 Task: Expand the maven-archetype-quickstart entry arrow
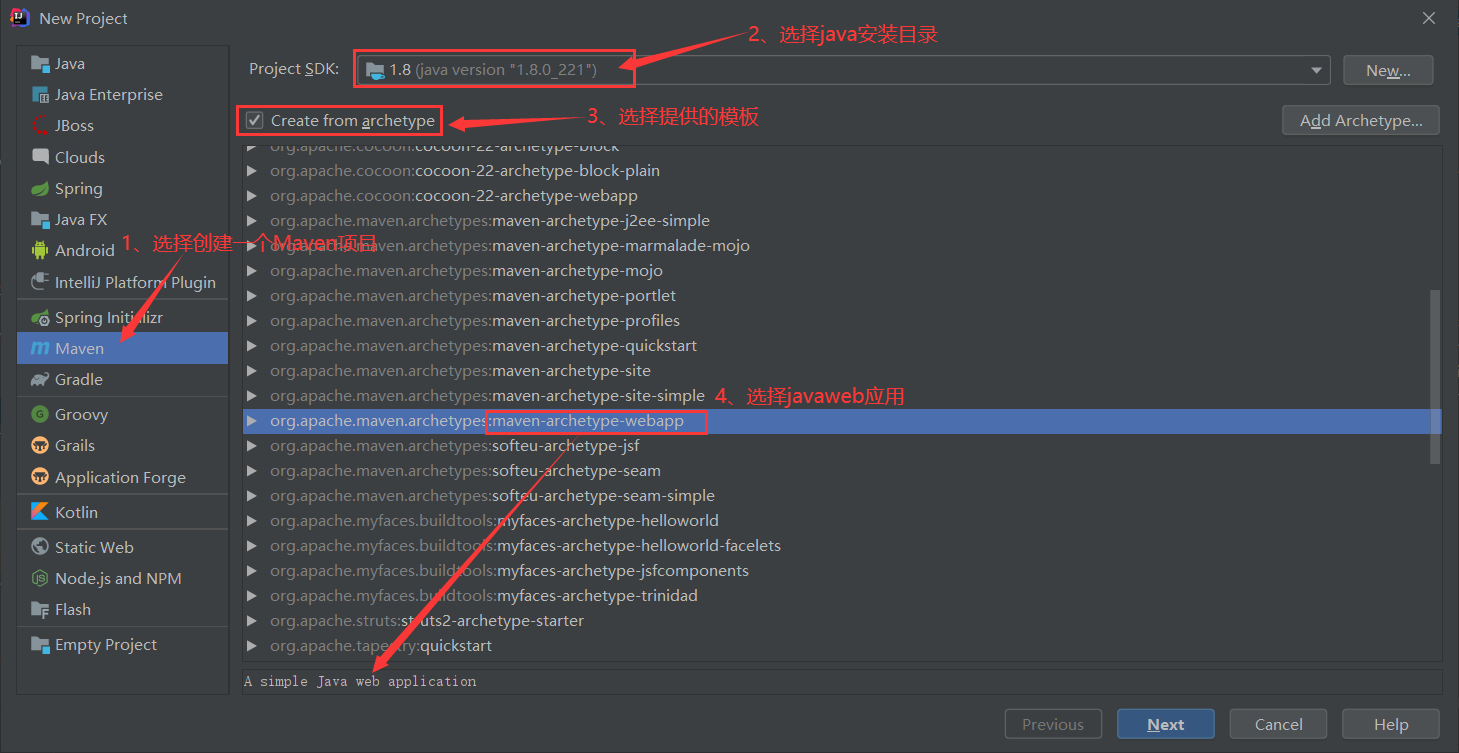point(252,346)
